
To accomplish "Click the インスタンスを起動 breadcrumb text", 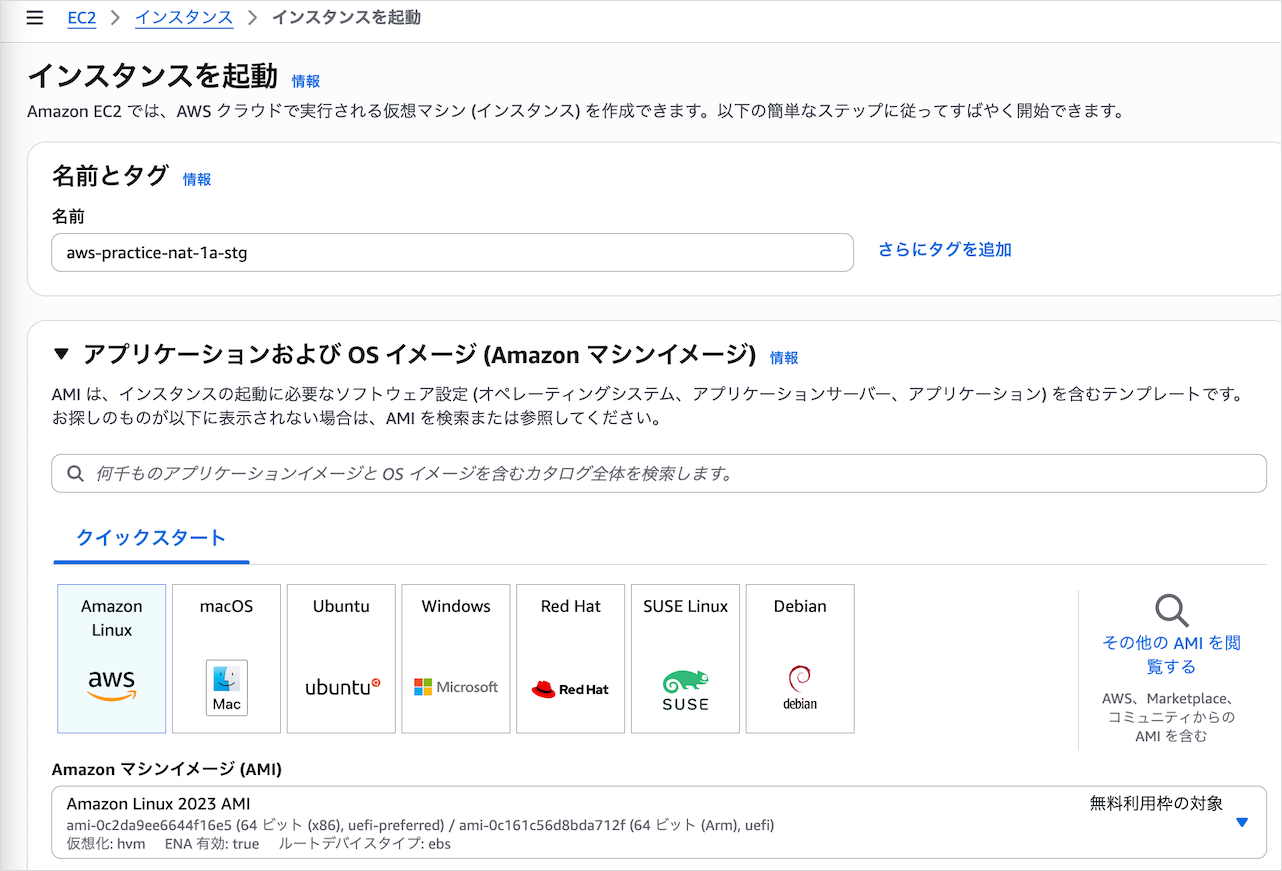I will click(346, 18).
